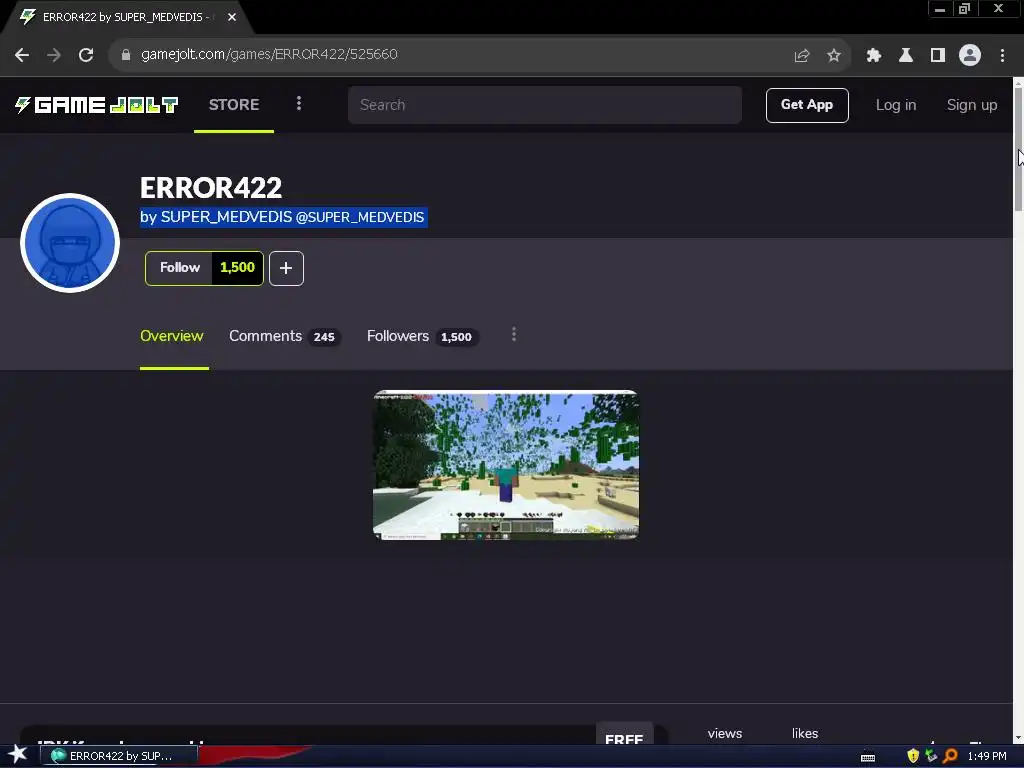Click the Sign up link
The image size is (1024, 768).
click(x=972, y=105)
